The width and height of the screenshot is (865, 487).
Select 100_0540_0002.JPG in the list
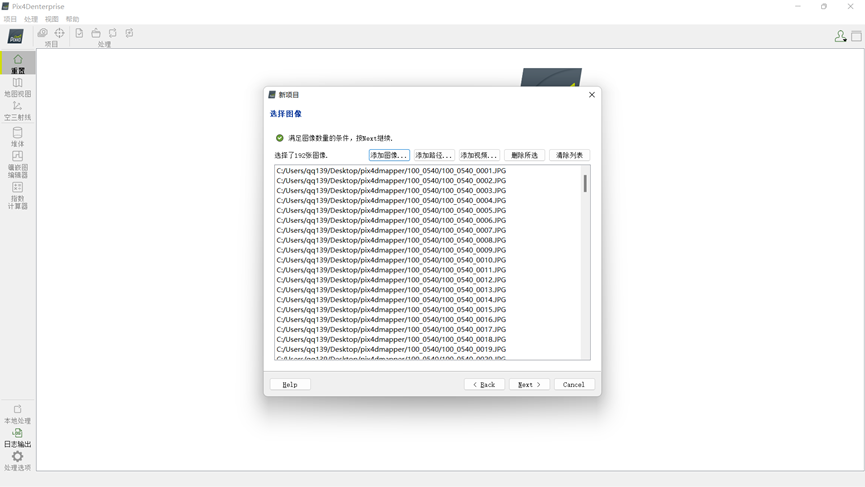click(x=391, y=181)
